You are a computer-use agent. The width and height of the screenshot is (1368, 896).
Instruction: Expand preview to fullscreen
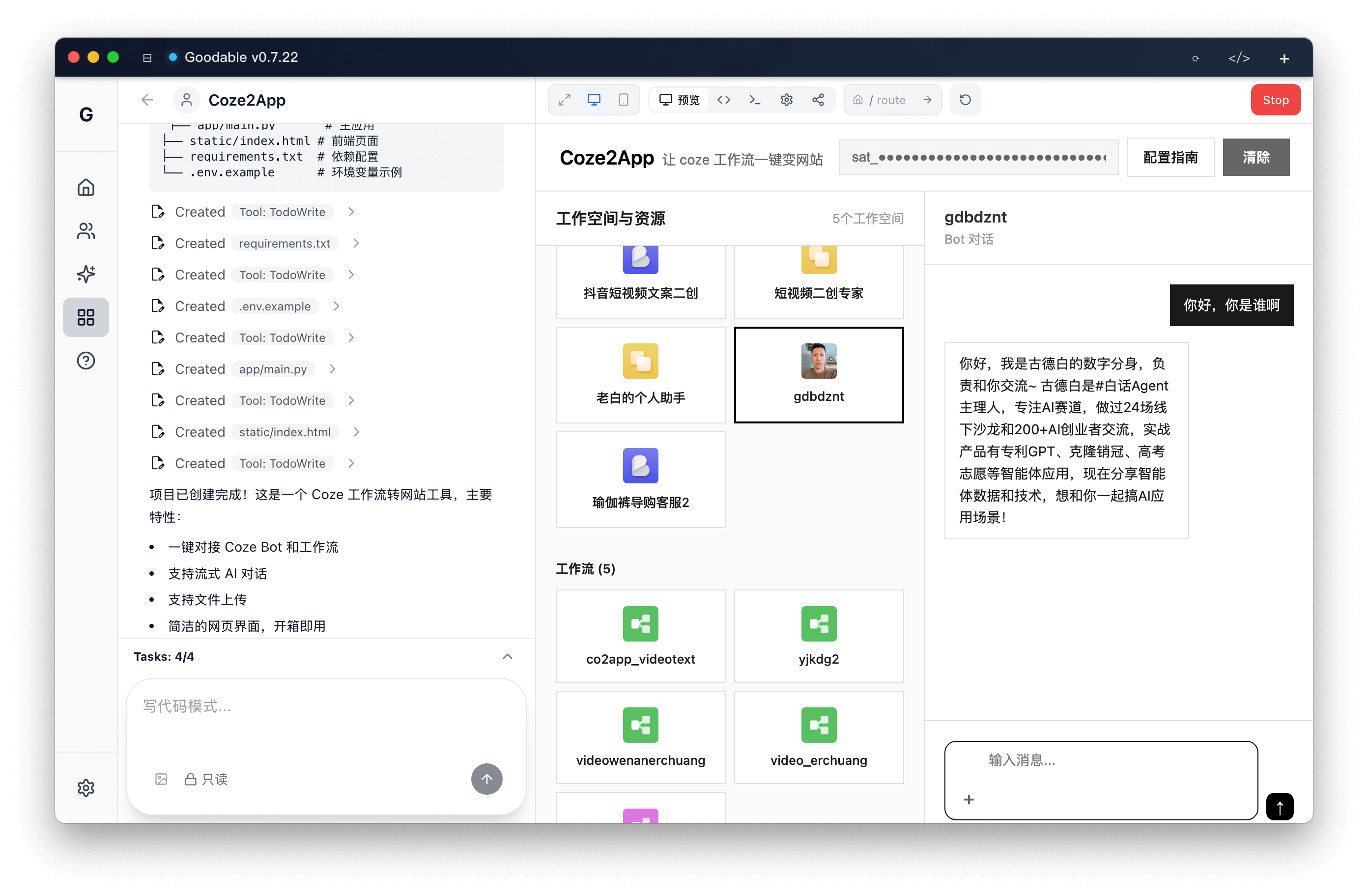pyautogui.click(x=565, y=99)
